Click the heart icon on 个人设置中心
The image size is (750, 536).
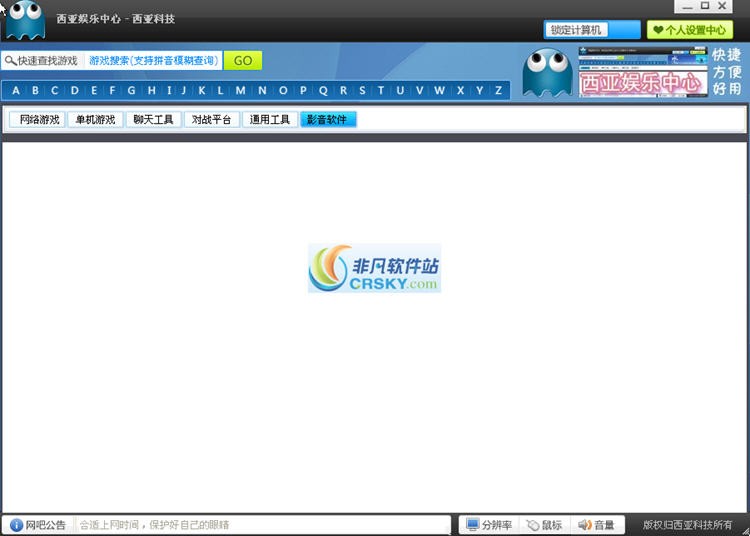pos(658,30)
